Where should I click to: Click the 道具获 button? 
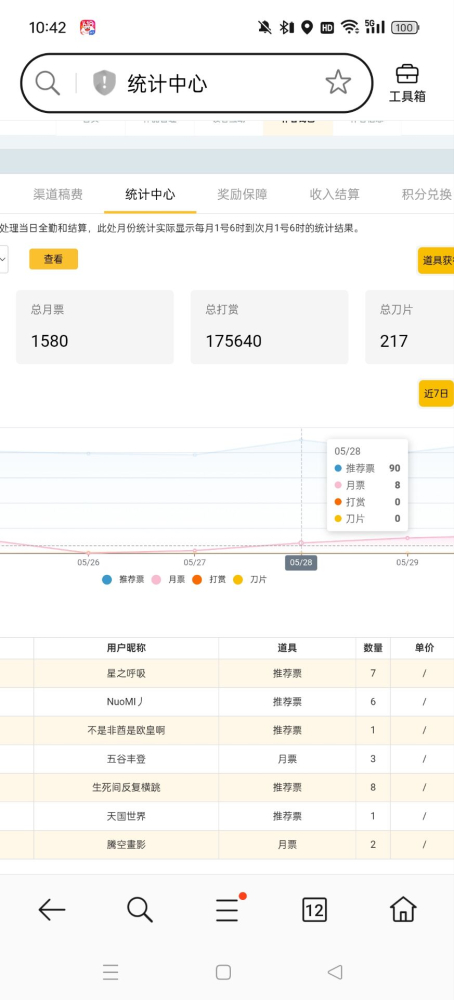(x=436, y=260)
